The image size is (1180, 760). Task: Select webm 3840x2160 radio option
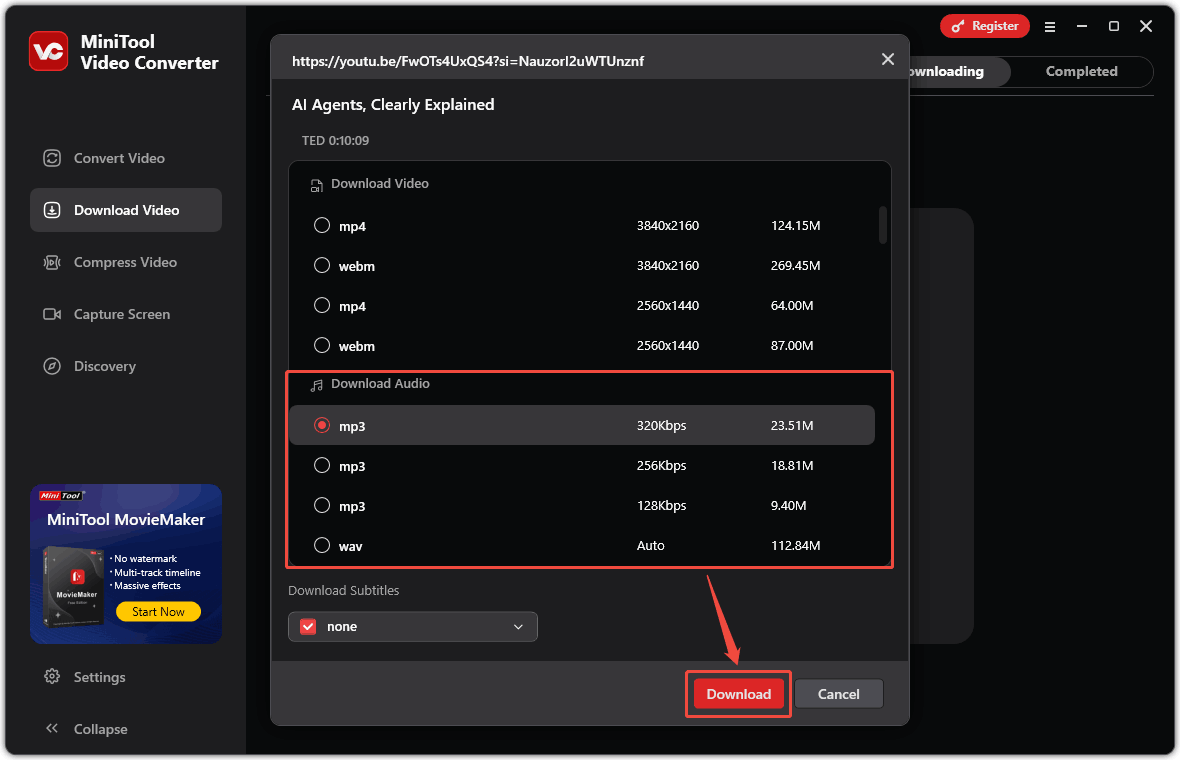(322, 265)
